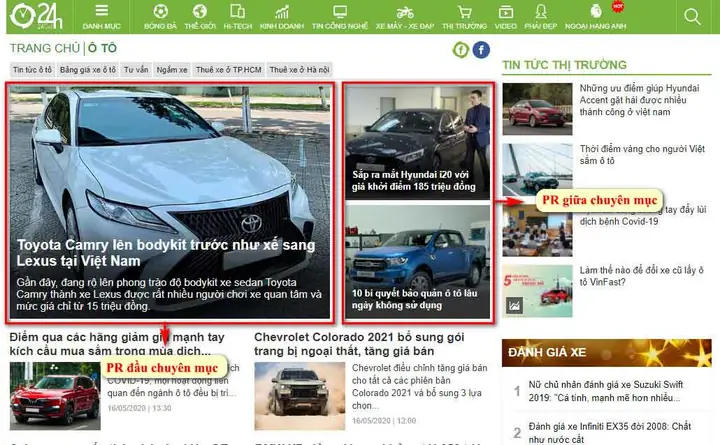
Task: Open Hyundai Accent ưu điểm article link
Action: tap(639, 100)
